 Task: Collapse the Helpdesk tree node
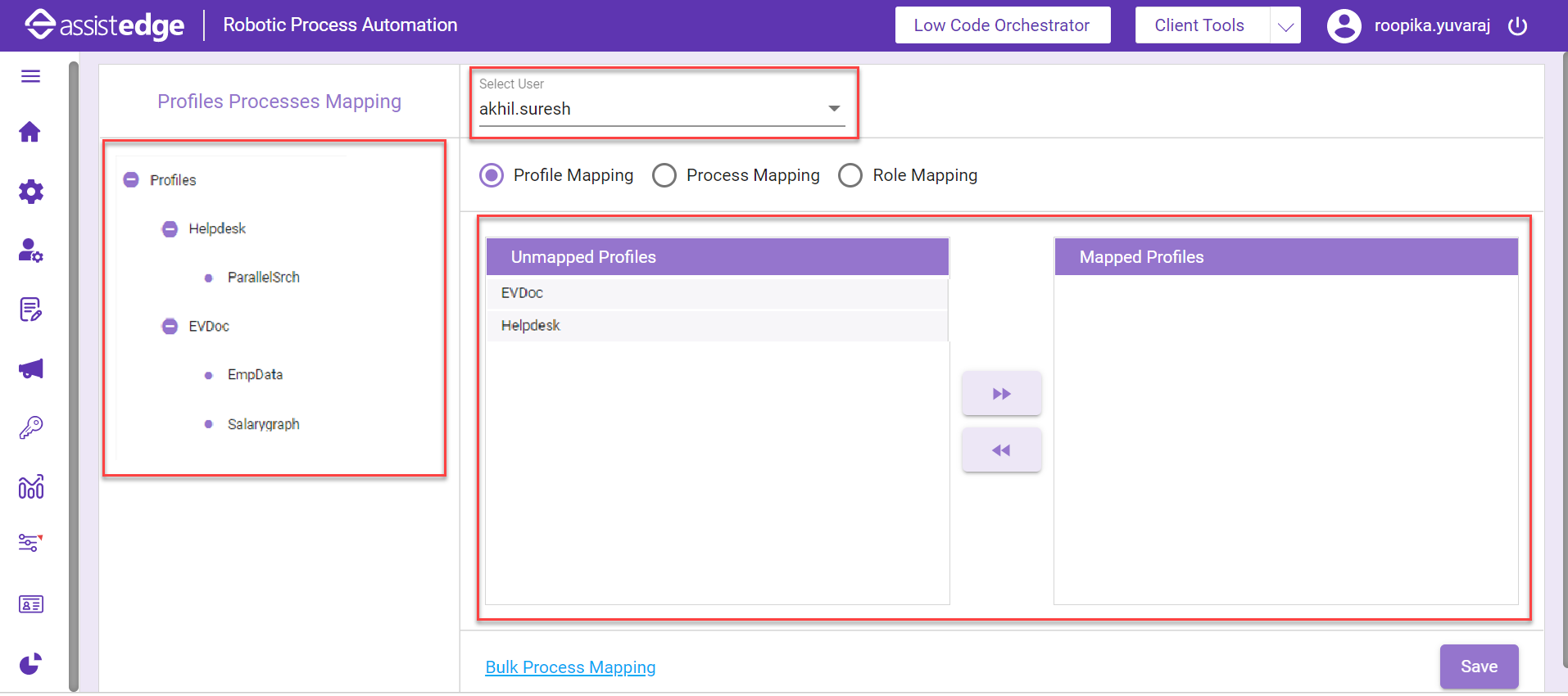click(170, 229)
